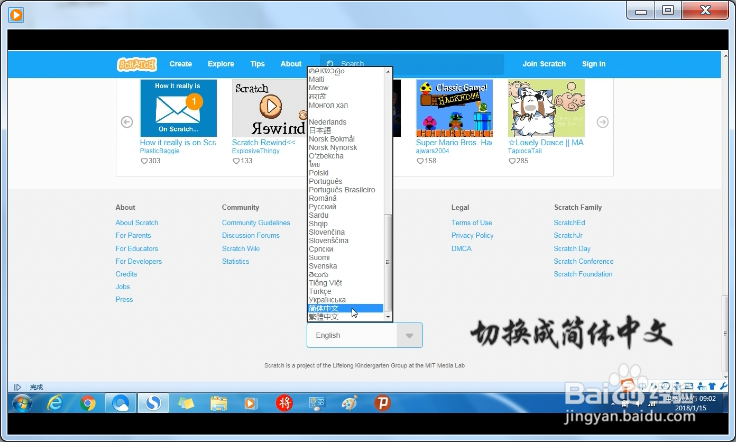This screenshot has height=442, width=736.
Task: Open the For Parents footer link
Action: tap(133, 235)
